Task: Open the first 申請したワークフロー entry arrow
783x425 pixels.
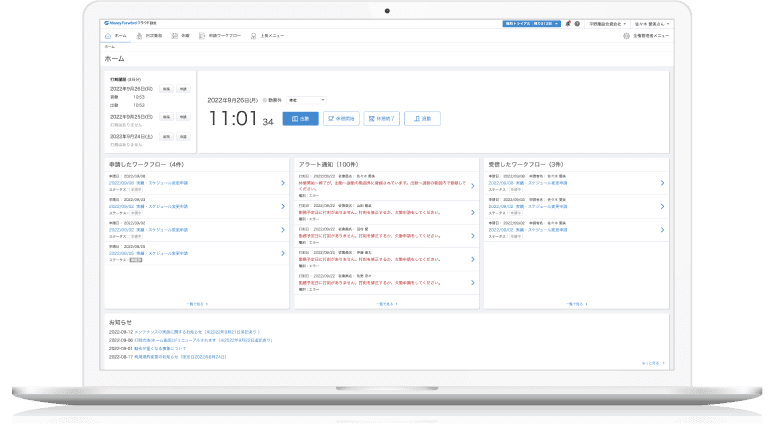Action: 283,183
